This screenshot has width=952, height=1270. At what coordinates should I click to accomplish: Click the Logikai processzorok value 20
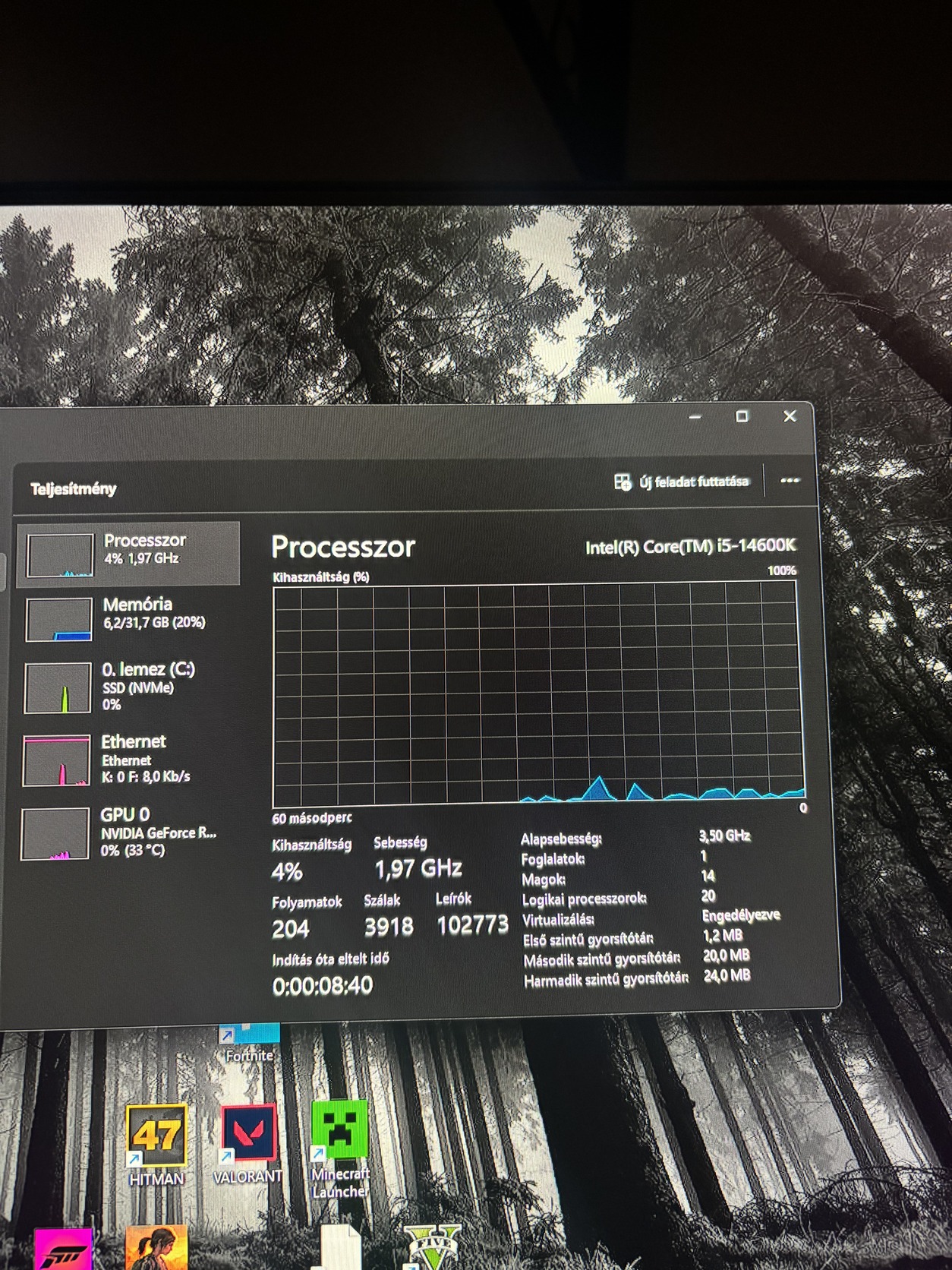pos(708,896)
